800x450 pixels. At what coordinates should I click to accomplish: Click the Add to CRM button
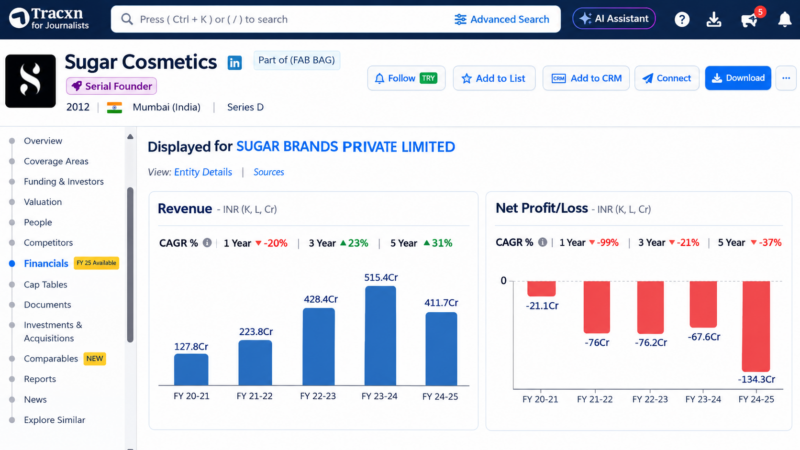tap(586, 78)
